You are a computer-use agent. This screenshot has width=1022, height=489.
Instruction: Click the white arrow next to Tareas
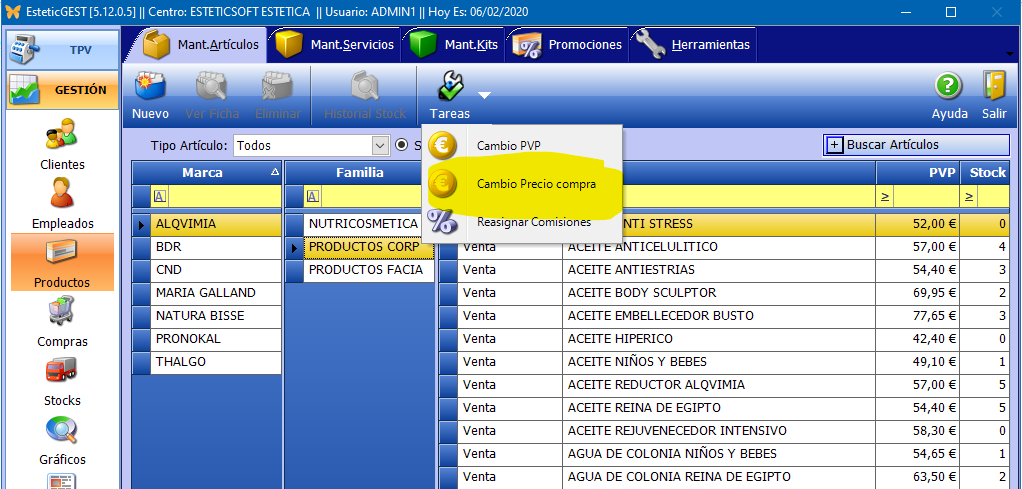point(484,96)
